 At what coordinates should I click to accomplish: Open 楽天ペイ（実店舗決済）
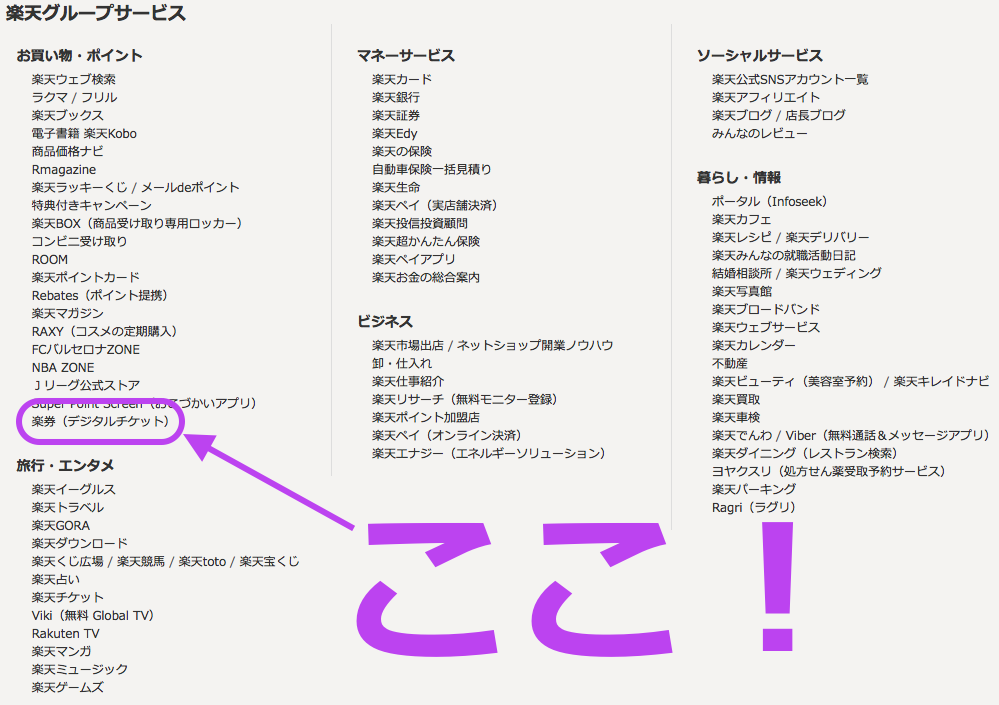[x=435, y=206]
